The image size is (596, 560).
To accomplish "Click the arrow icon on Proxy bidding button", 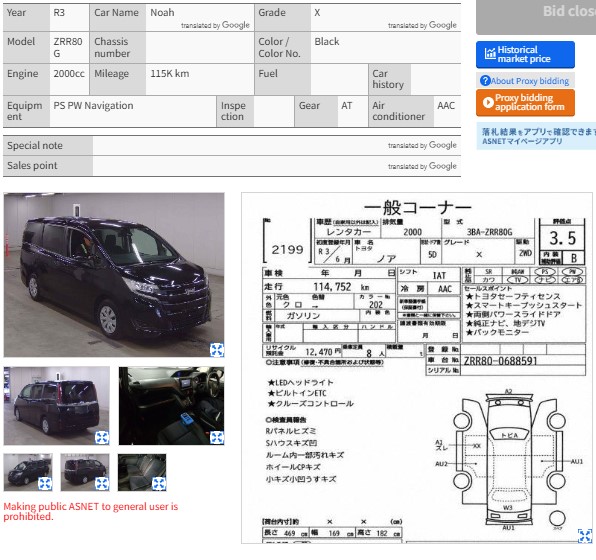I will coord(488,103).
